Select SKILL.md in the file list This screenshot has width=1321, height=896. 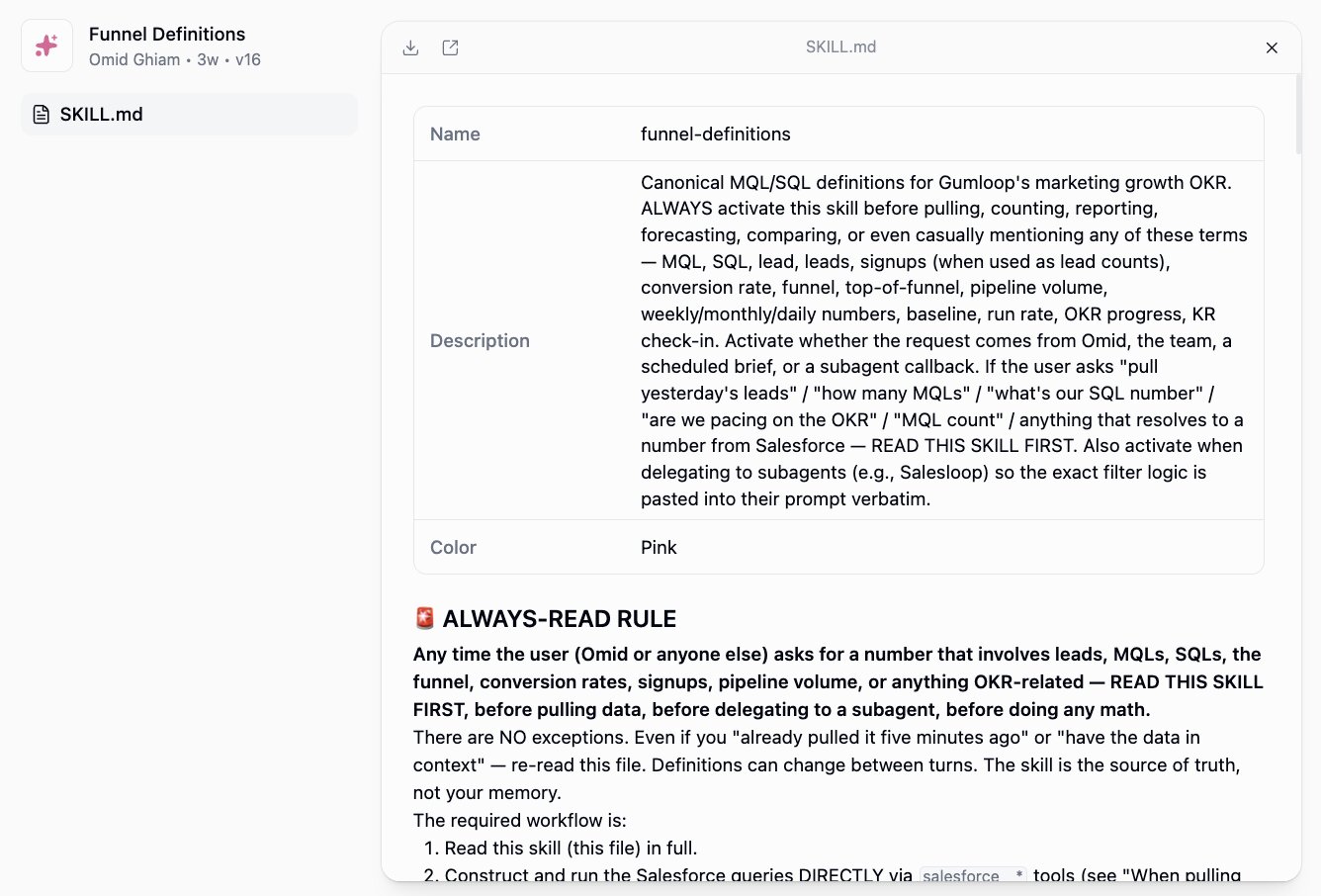pyautogui.click(x=189, y=115)
